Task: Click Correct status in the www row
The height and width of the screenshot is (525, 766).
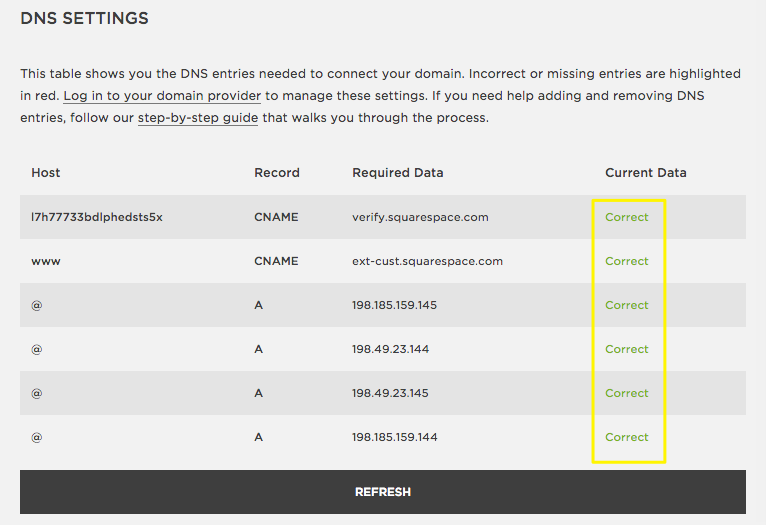Action: 627,261
